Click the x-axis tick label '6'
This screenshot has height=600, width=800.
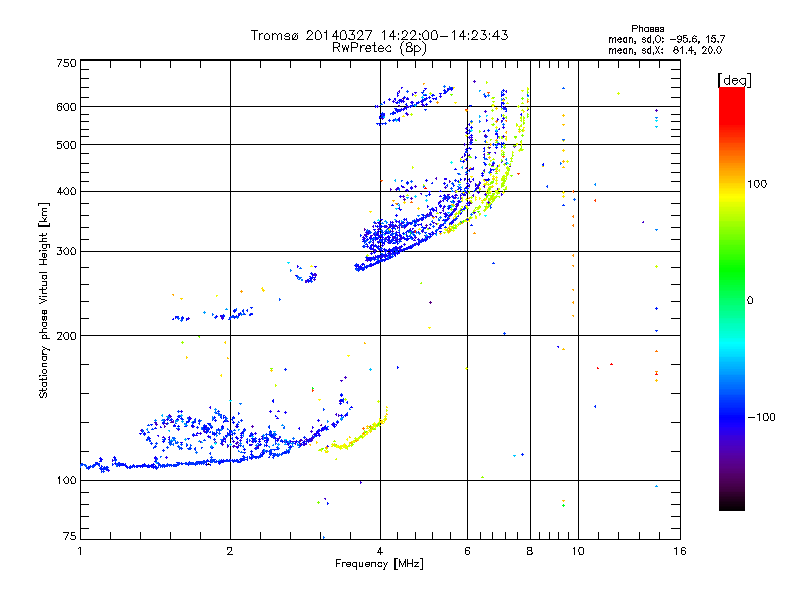tap(467, 551)
